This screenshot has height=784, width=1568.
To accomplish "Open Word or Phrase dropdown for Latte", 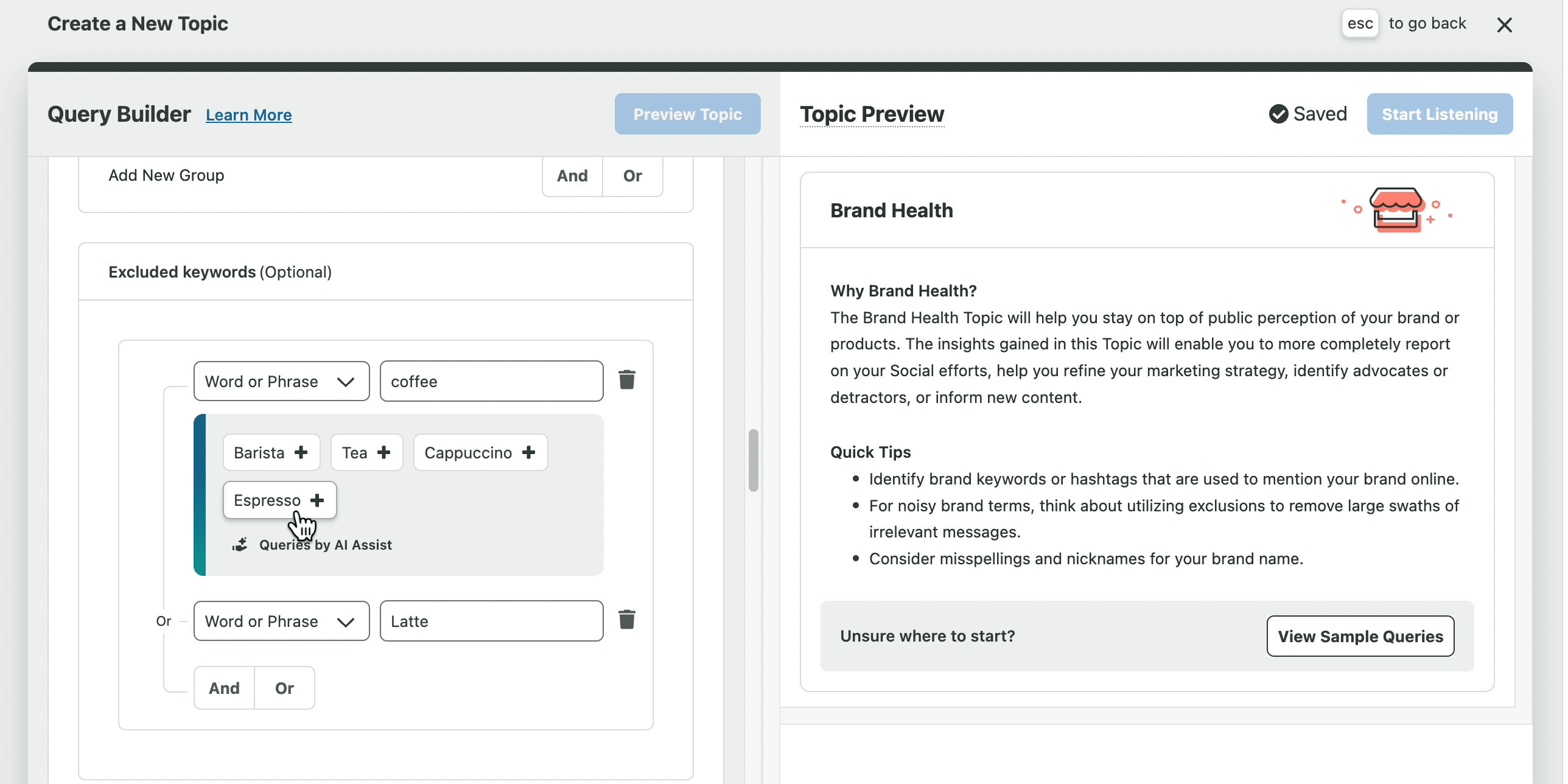I will 281,621.
